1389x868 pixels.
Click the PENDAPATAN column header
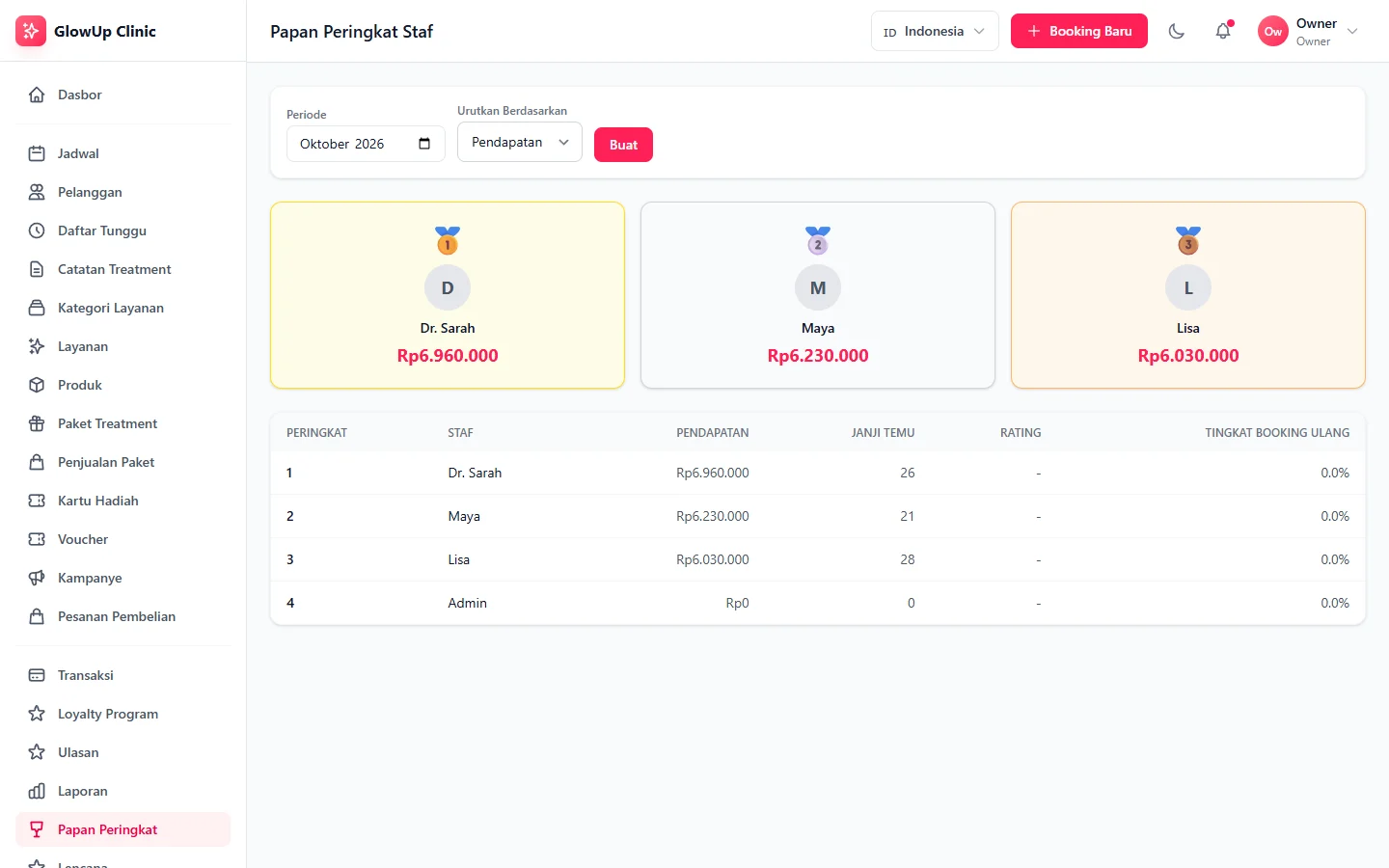[713, 433]
